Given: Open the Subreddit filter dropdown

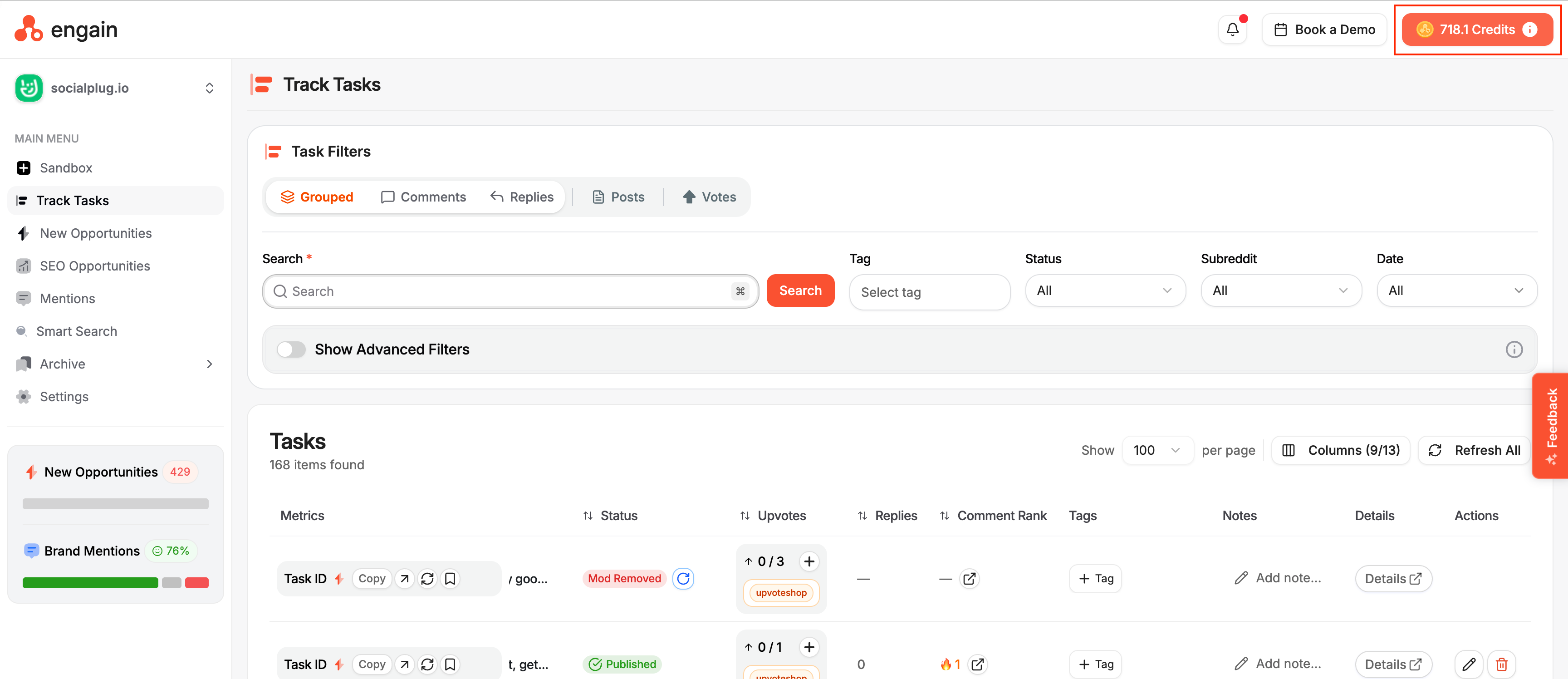Looking at the screenshot, I should (x=1281, y=290).
